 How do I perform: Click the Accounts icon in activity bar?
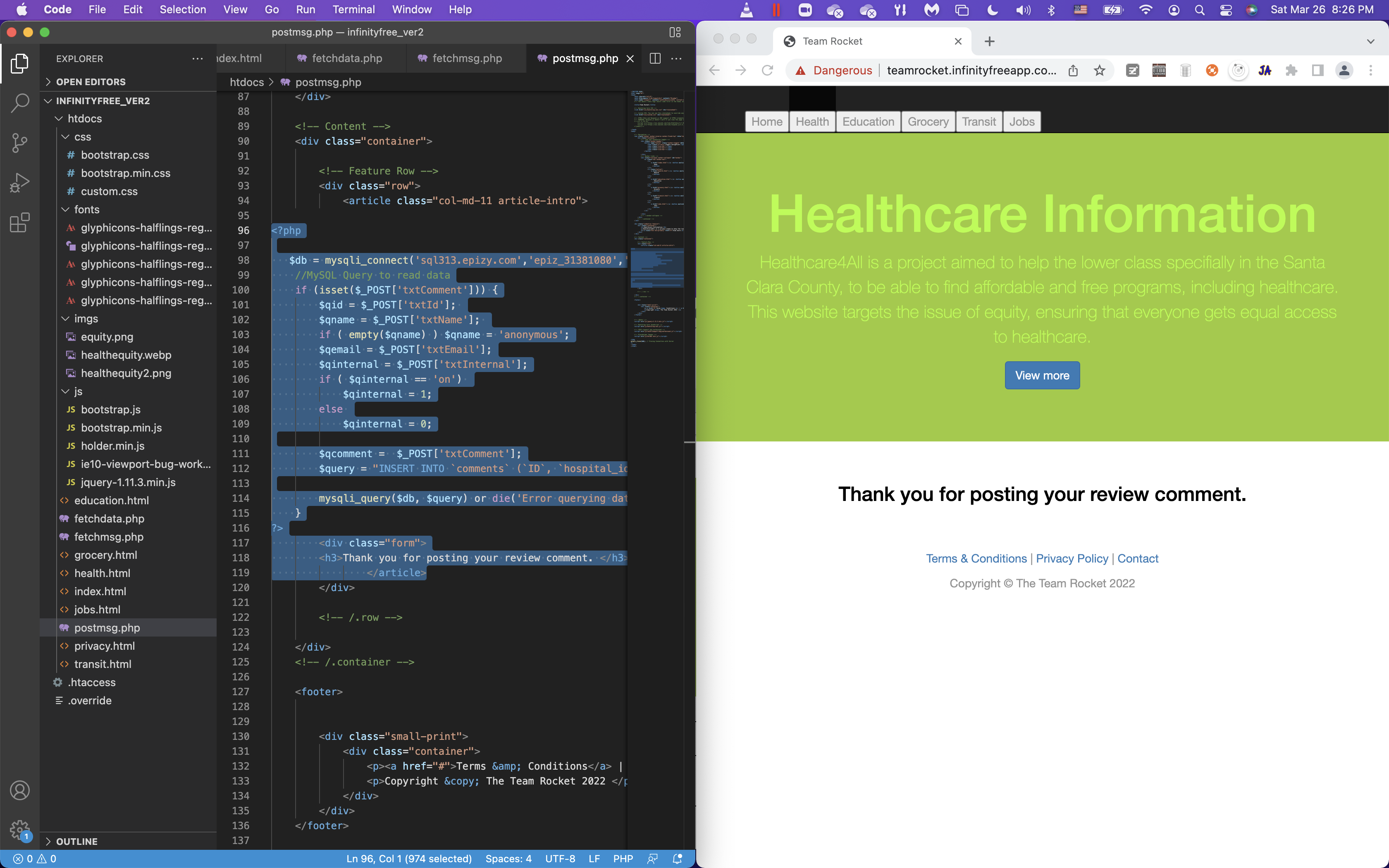[x=19, y=790]
